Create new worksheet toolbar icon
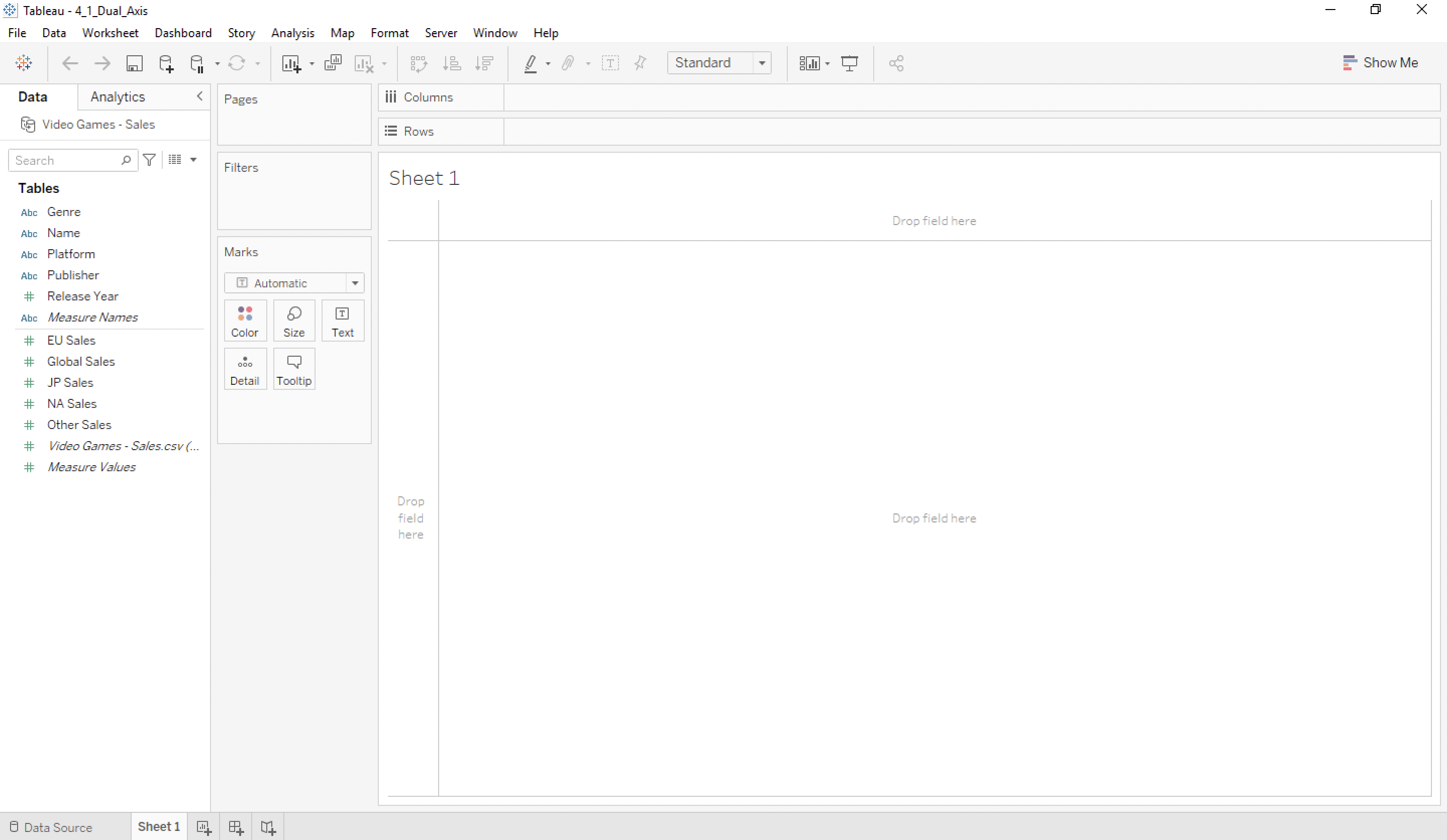The height and width of the screenshot is (840, 1447). pos(292,63)
